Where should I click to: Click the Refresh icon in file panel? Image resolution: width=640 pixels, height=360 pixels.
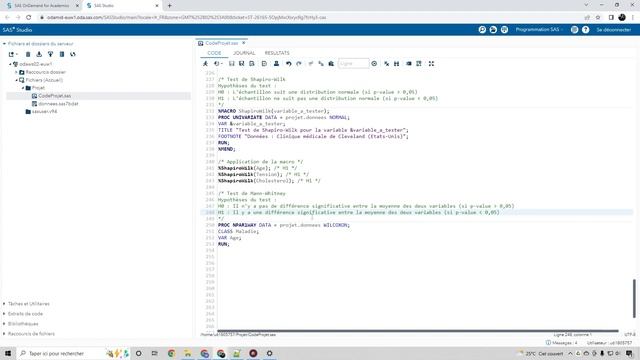(73, 54)
